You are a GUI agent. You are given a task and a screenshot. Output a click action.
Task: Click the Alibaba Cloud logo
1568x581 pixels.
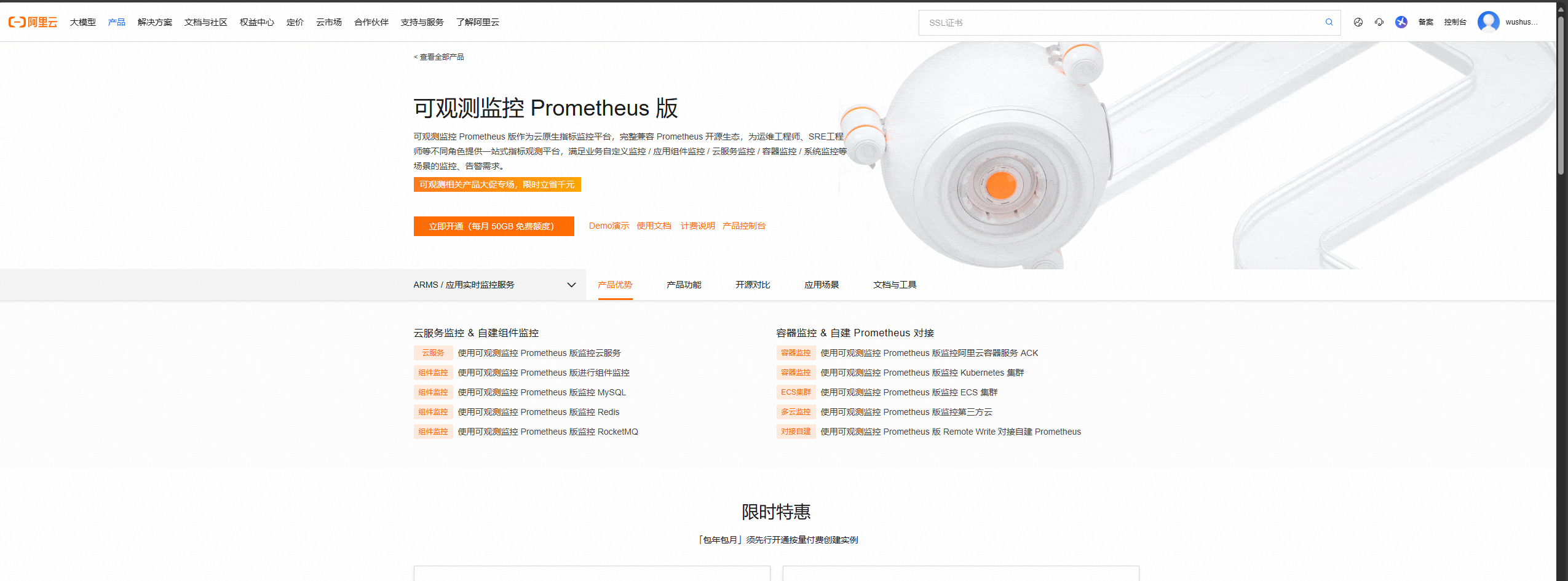[x=33, y=22]
